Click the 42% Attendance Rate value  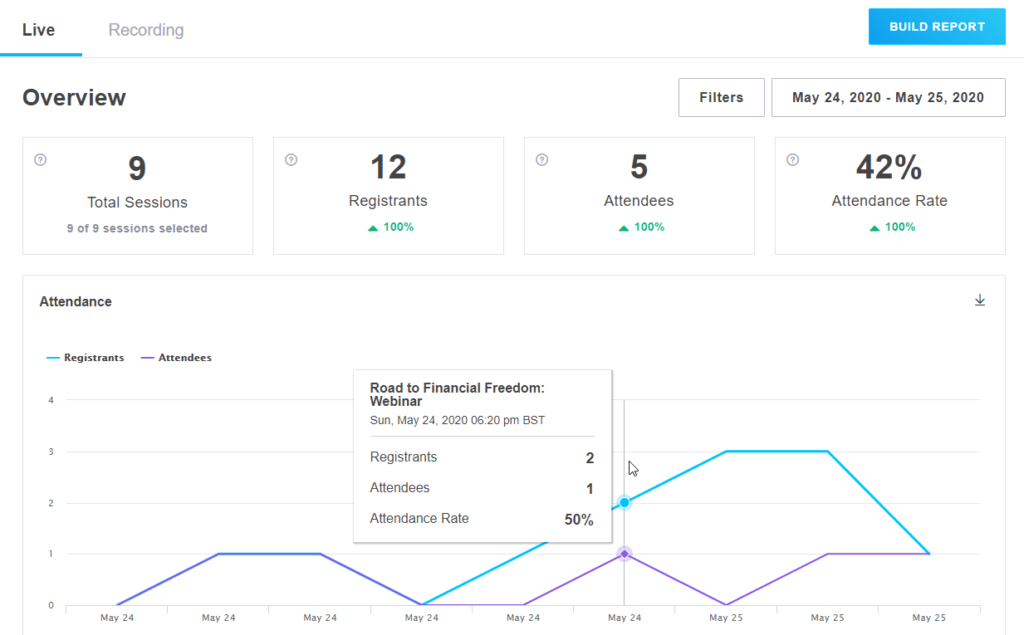coord(889,168)
